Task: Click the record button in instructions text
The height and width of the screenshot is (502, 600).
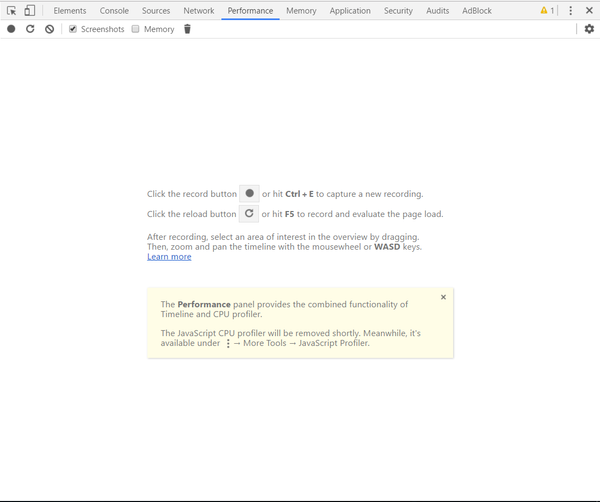Action: point(249,194)
